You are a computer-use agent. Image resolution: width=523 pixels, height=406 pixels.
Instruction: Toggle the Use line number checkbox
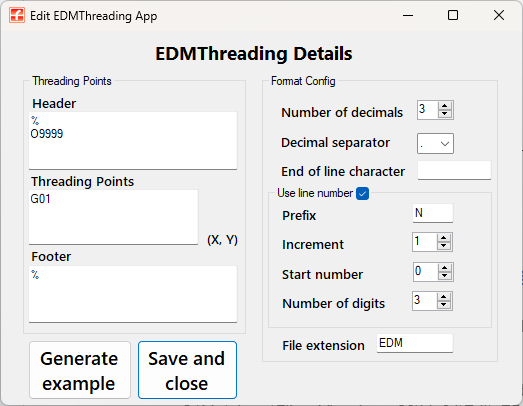coord(362,193)
